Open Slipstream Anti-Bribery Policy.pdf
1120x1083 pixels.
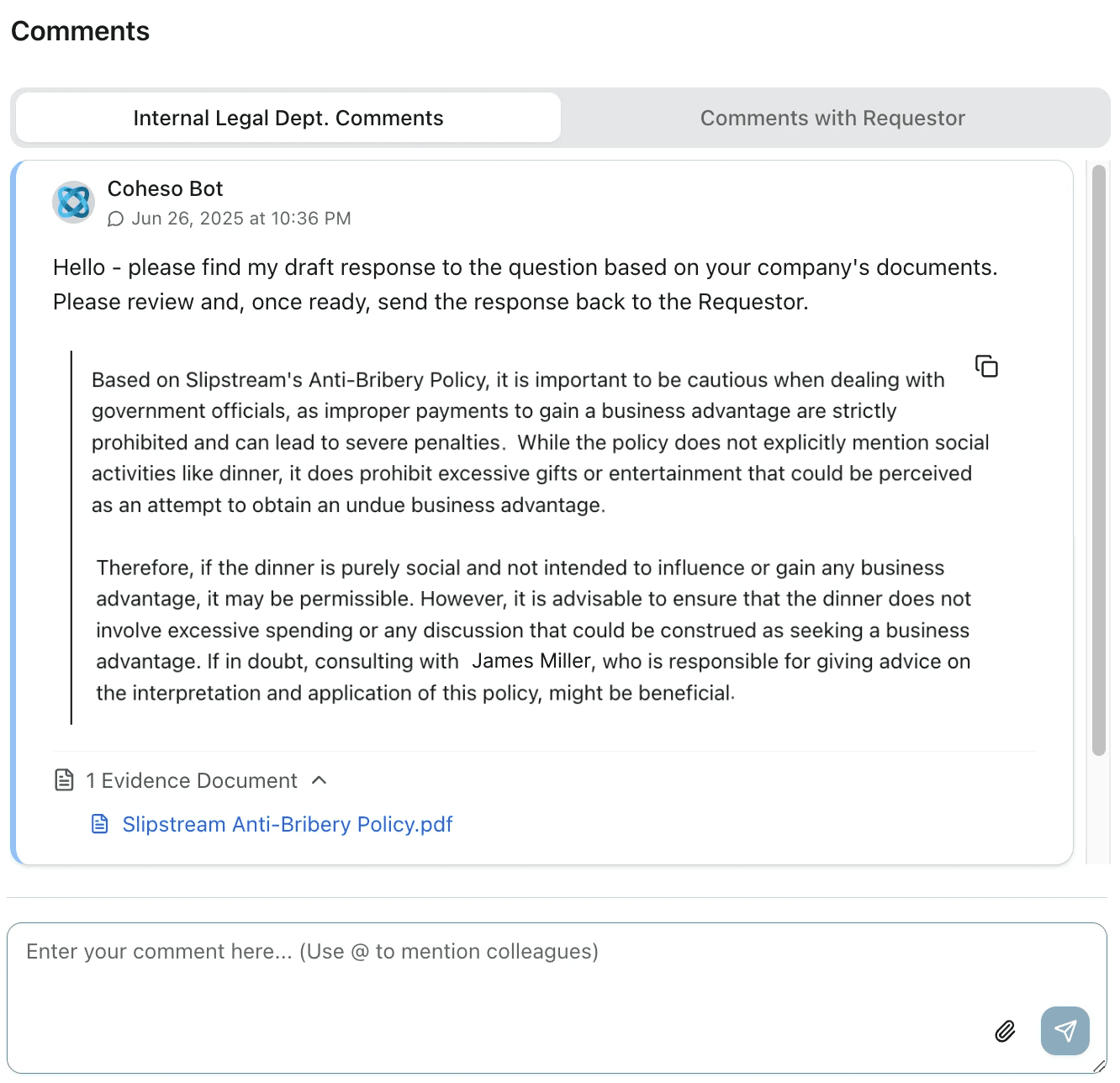288,824
